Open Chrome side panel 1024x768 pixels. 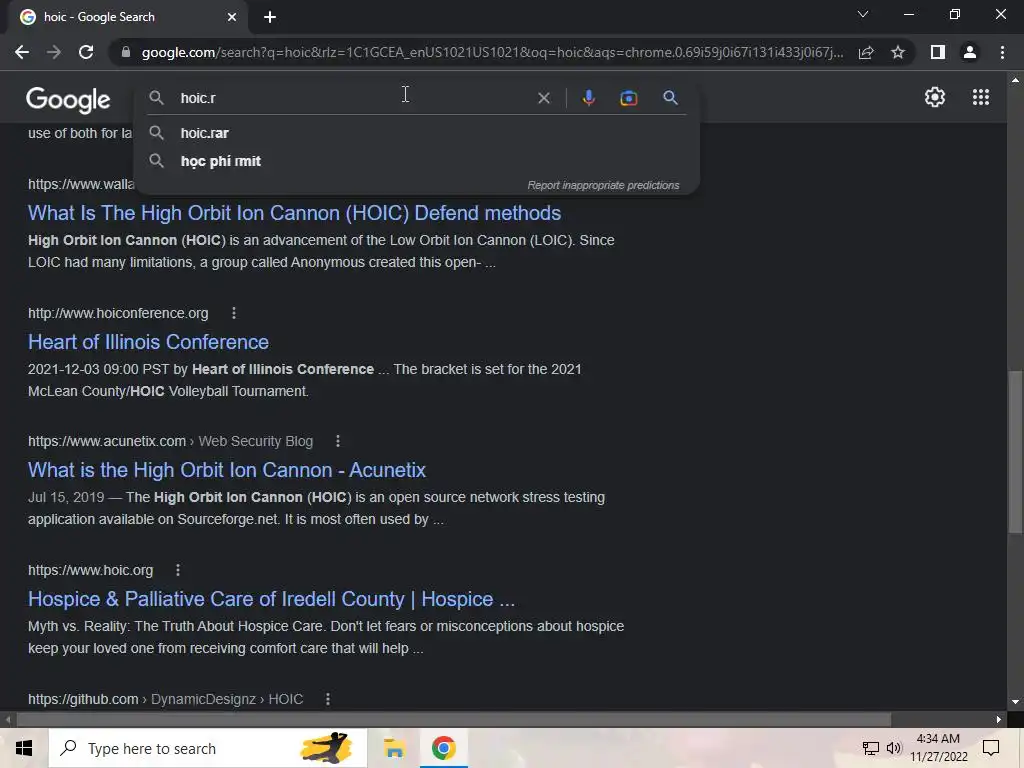click(x=938, y=52)
